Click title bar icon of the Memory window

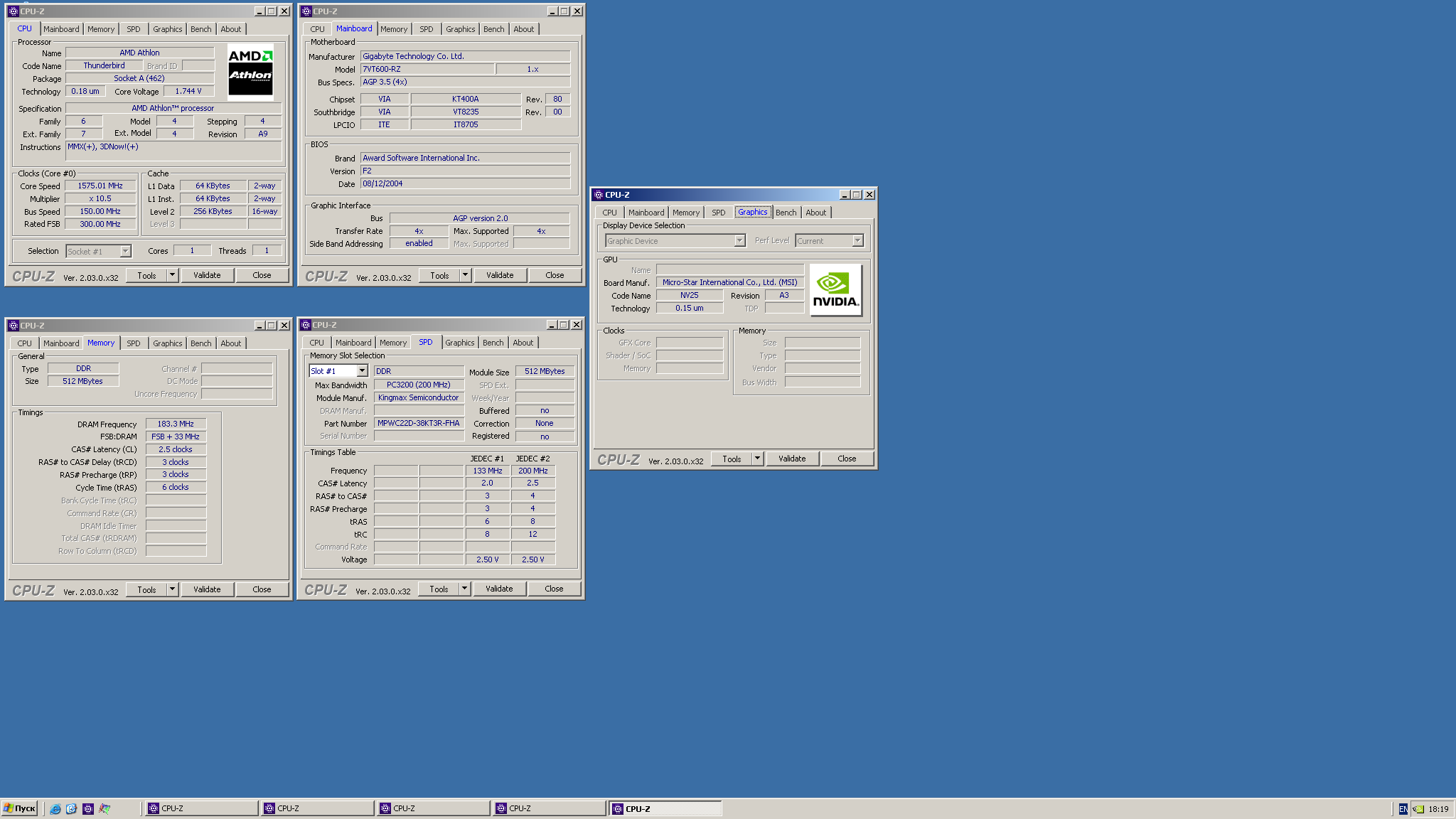13,326
